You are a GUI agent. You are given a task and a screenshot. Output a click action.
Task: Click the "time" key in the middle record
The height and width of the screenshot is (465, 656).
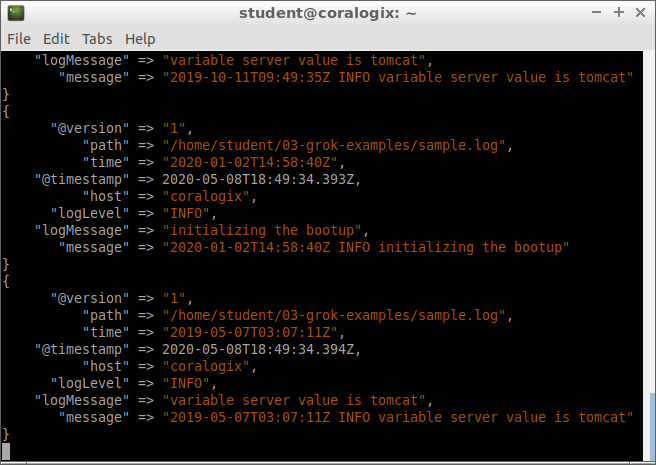(x=106, y=162)
